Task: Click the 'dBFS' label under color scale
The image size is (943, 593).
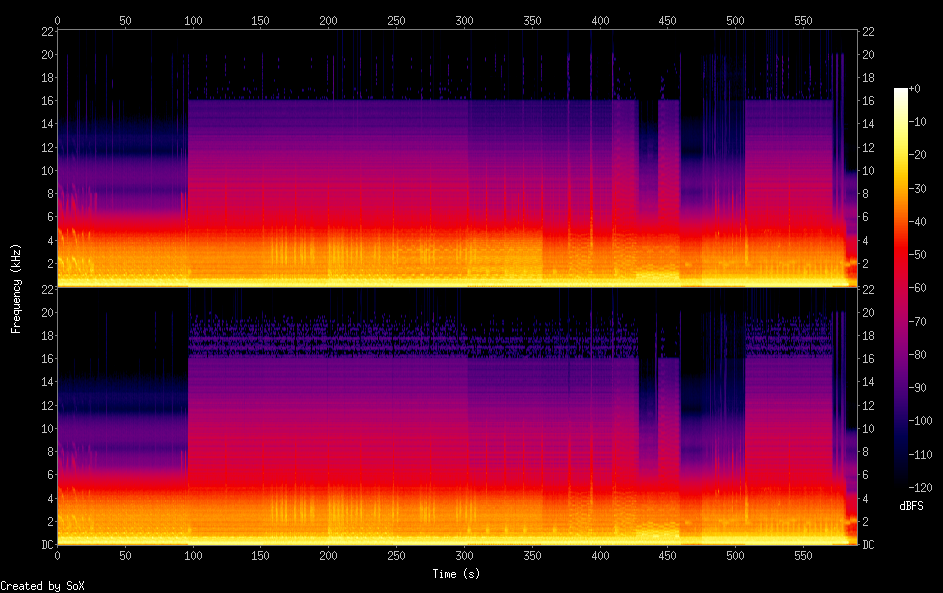Action: point(911,507)
